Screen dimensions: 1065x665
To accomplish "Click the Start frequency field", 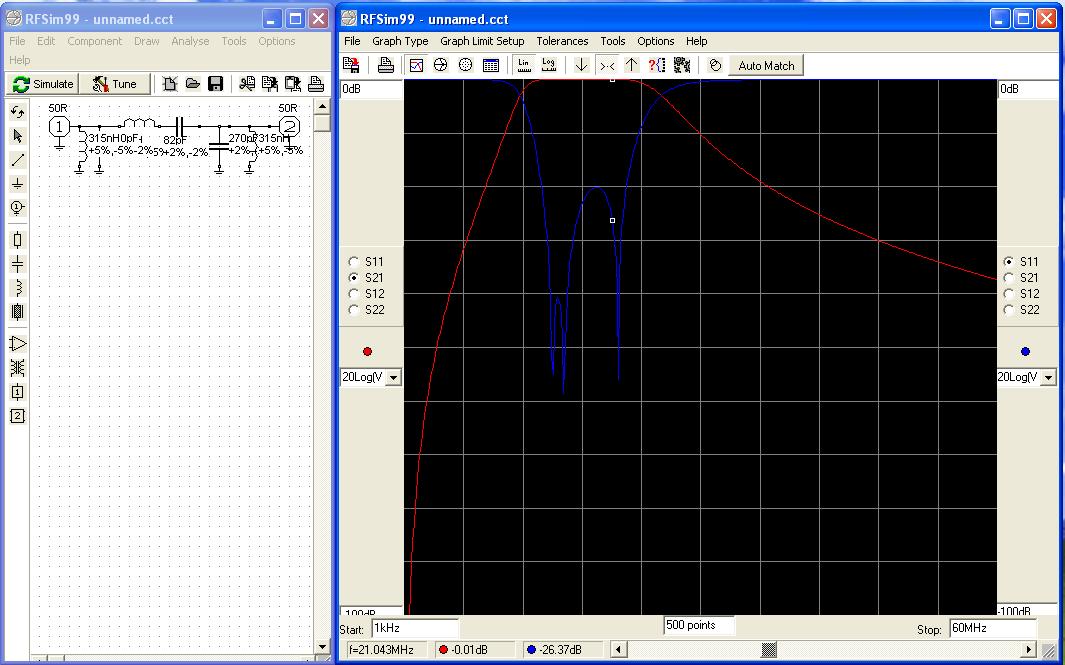I will (x=415, y=628).
